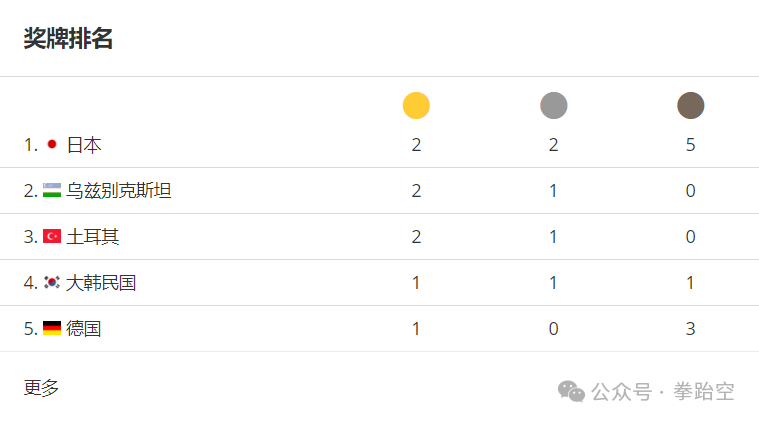Click Germany's bronze medal count 3
This screenshot has width=759, height=422.
[690, 329]
